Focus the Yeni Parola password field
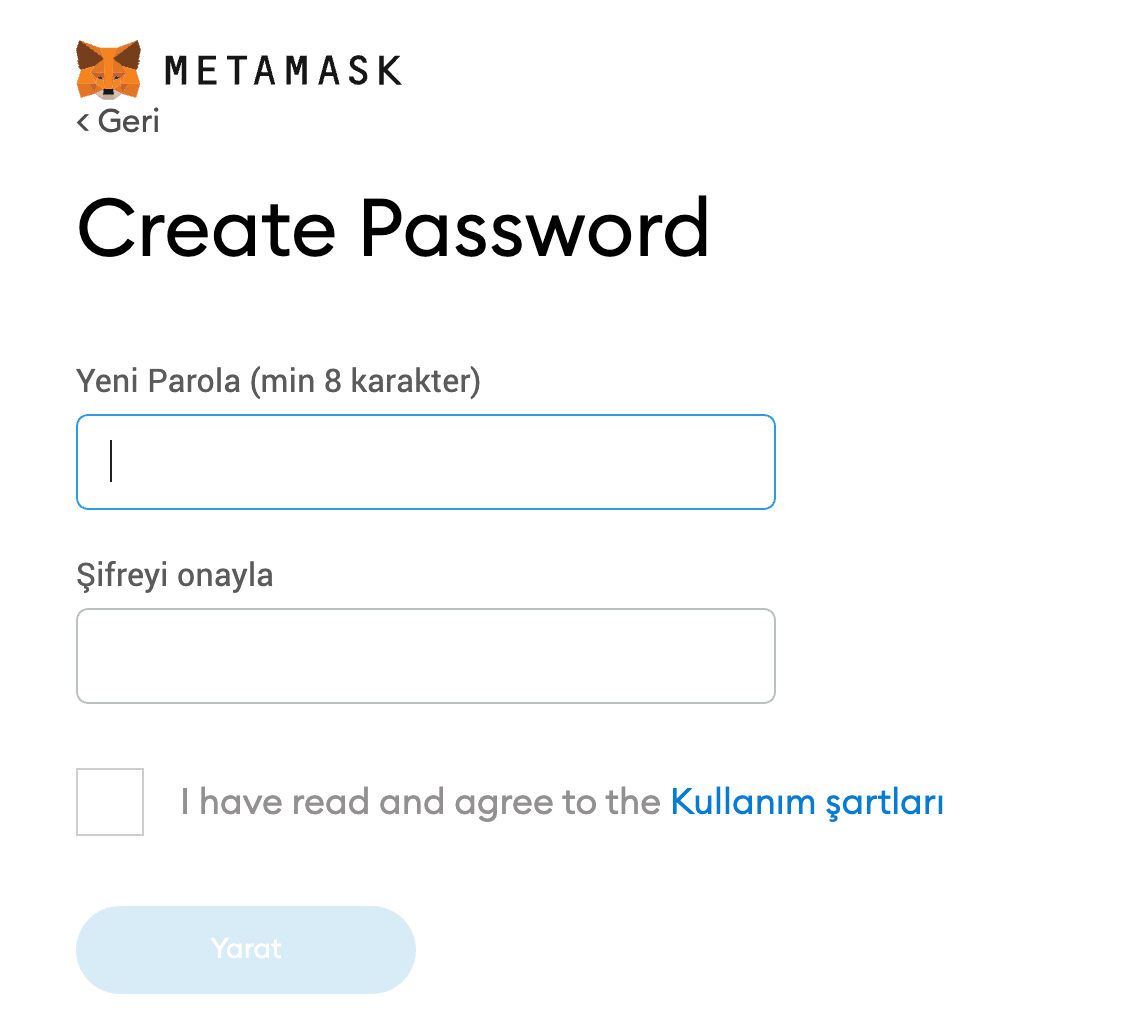 click(x=426, y=462)
